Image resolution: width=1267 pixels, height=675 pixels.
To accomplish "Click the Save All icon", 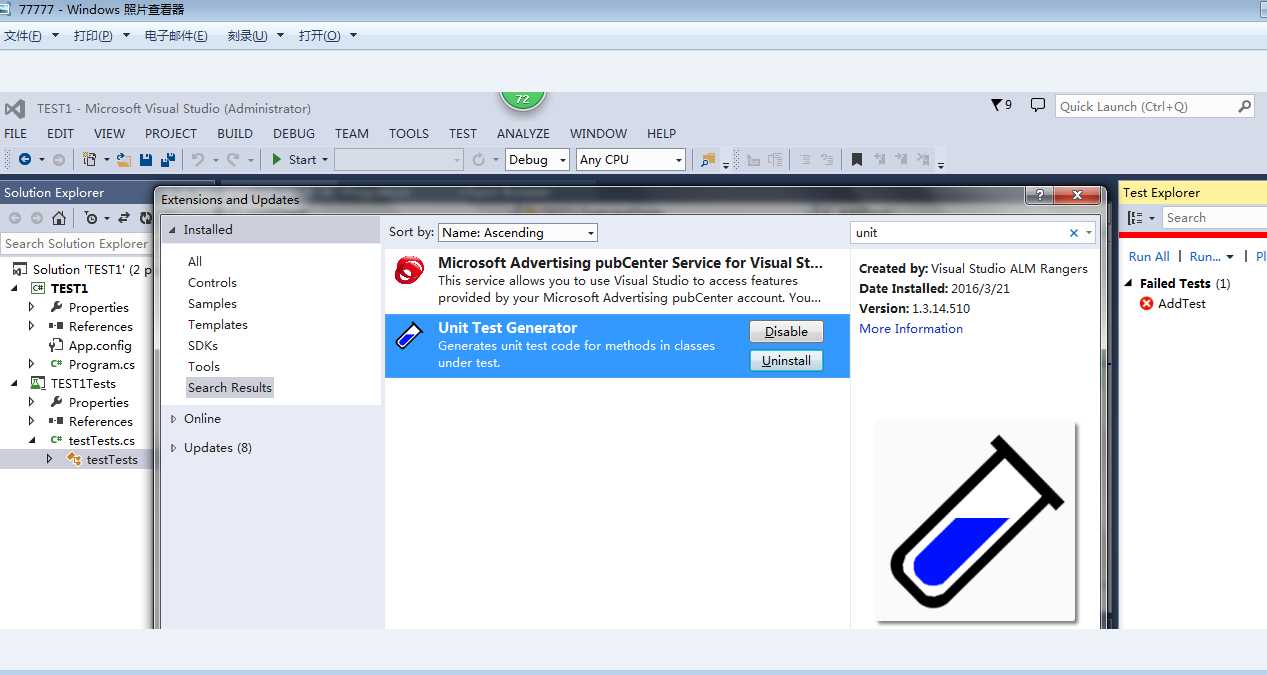I will (x=168, y=159).
